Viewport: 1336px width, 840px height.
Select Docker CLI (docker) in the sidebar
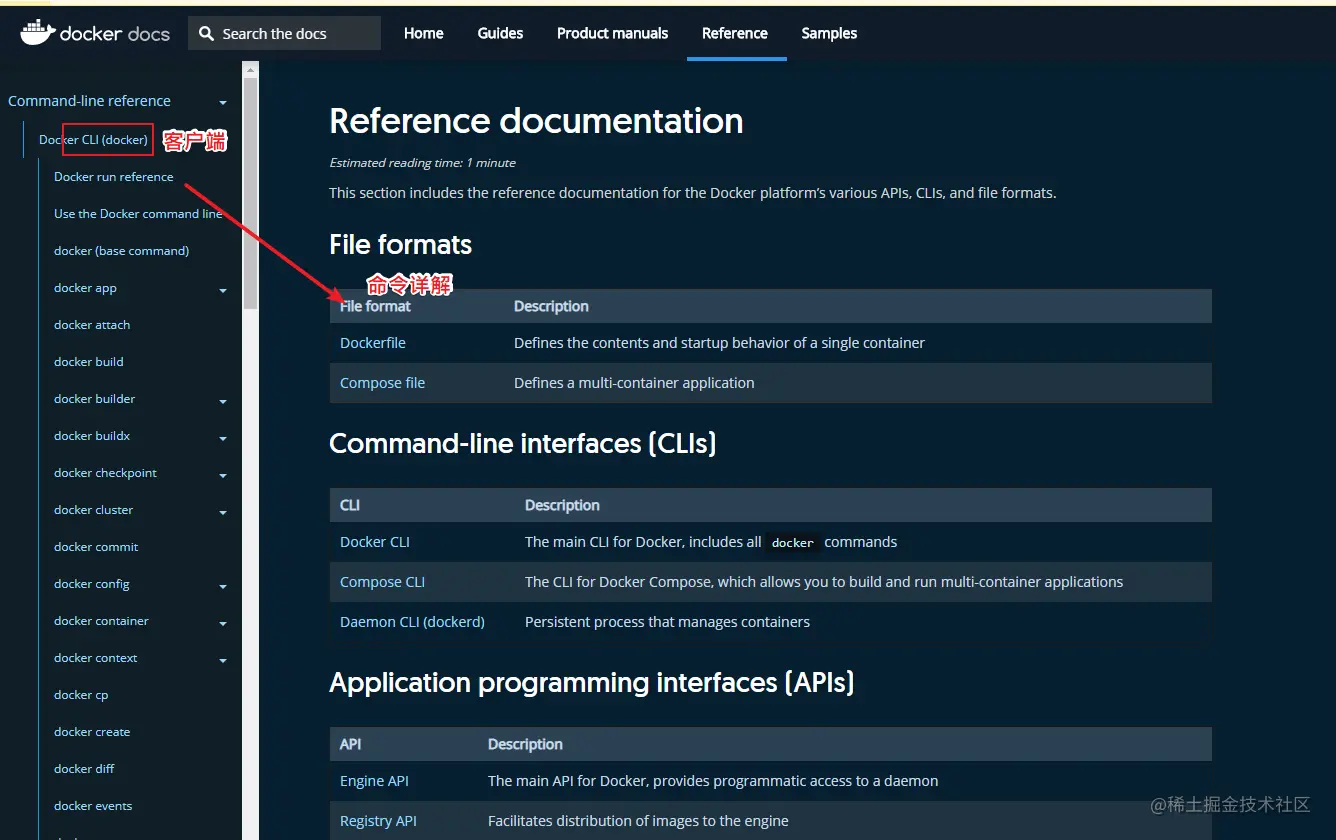[93, 140]
